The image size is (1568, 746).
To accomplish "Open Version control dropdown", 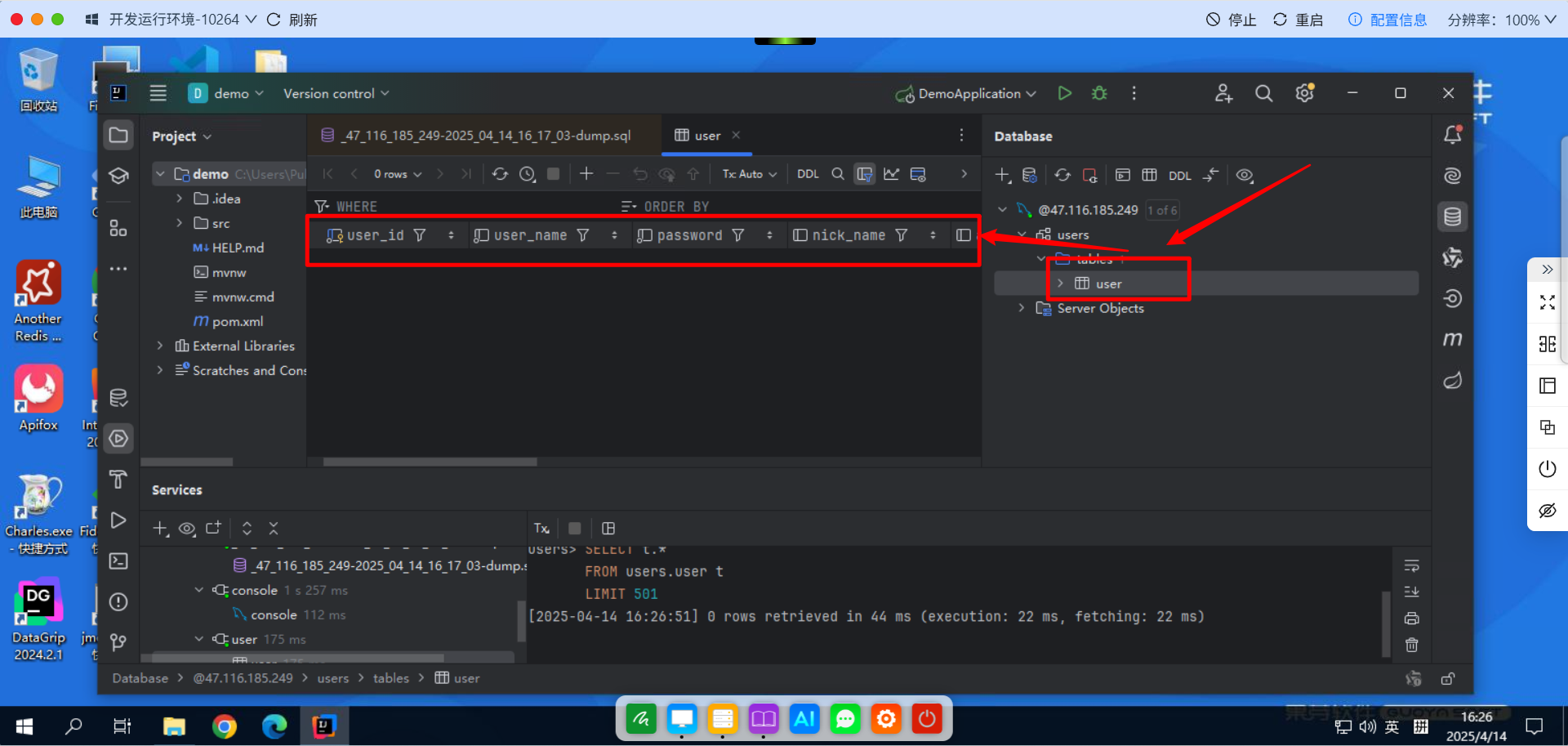I will point(336,93).
